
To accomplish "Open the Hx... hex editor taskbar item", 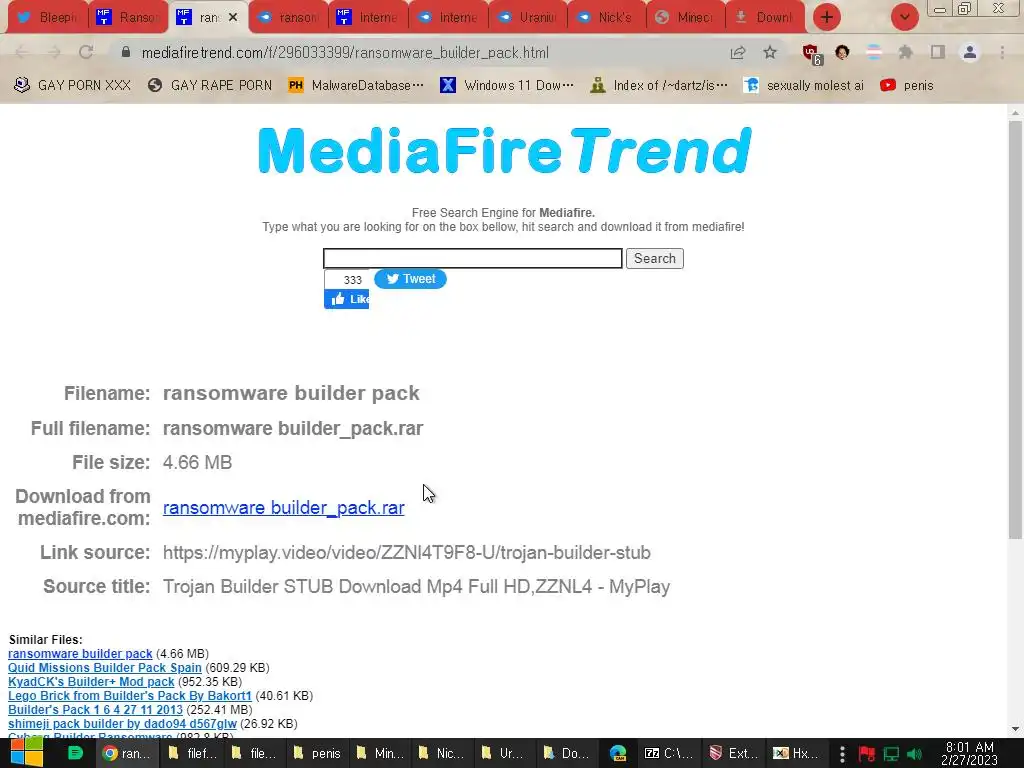I will 796,753.
